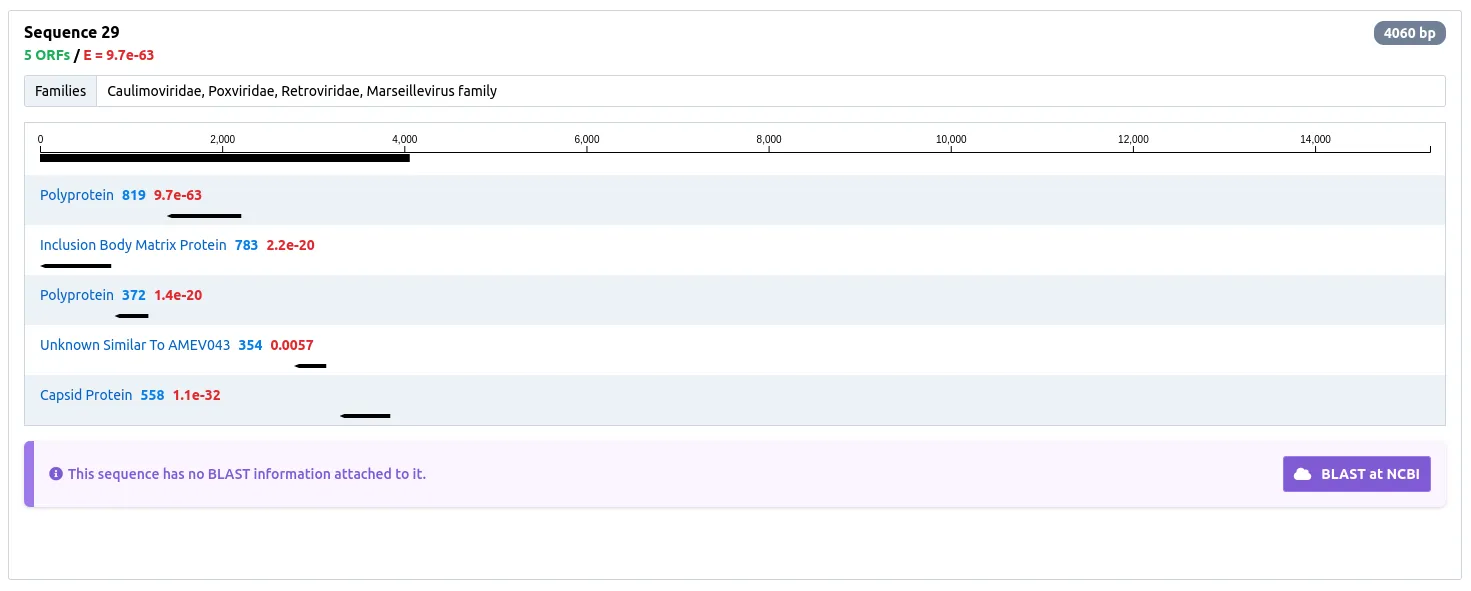Select the Families tab header
The image size is (1471, 591).
[x=59, y=90]
